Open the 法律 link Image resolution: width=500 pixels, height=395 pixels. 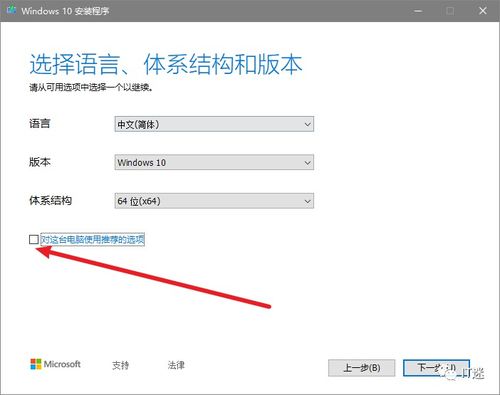pyautogui.click(x=176, y=365)
